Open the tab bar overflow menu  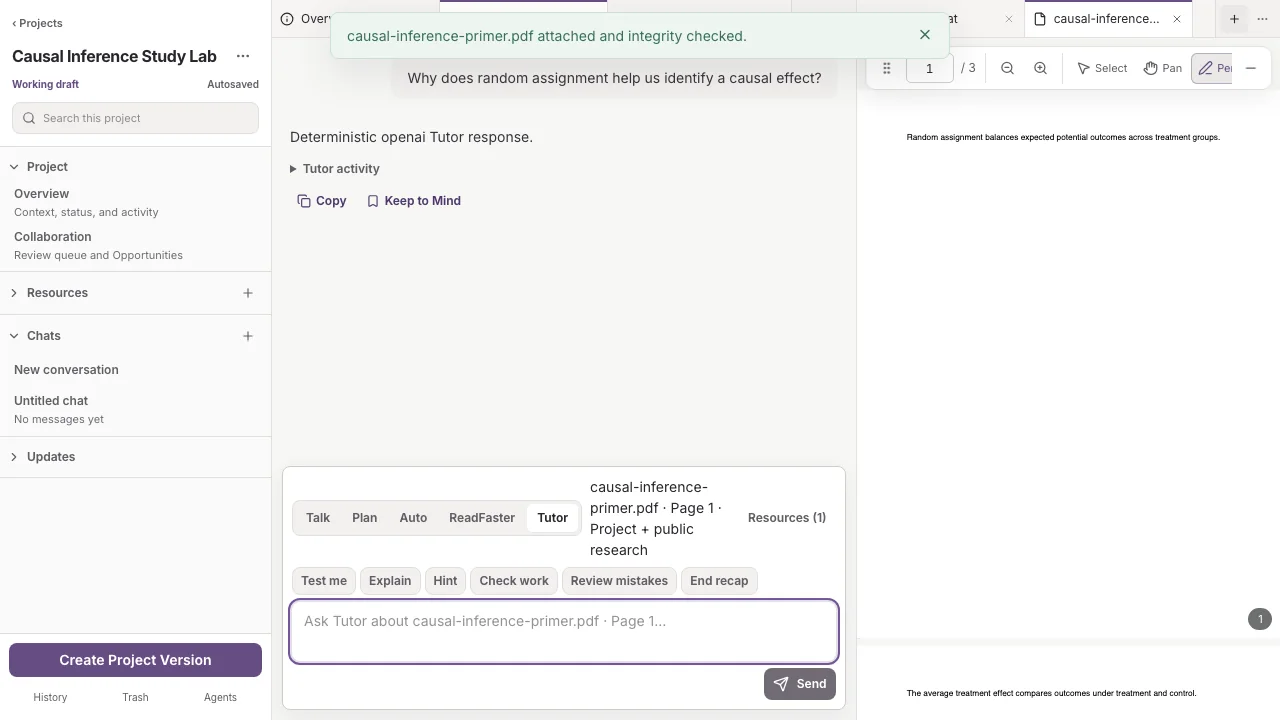point(1262,19)
